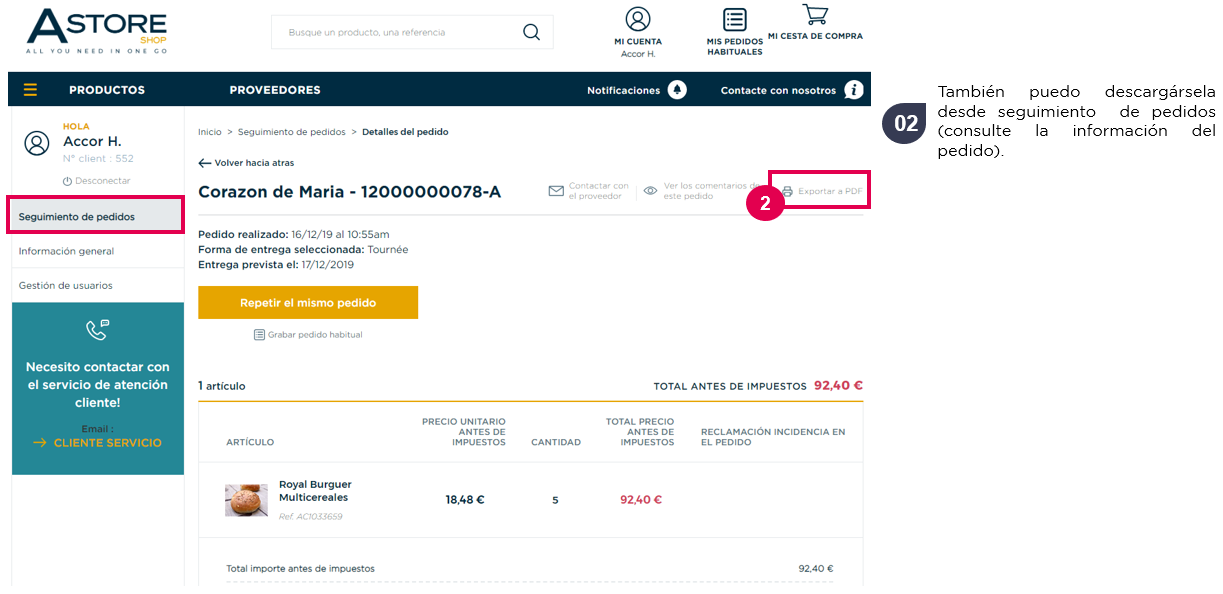1223x594 pixels.
Task: Click the envelope Contactar con el proveedor icon
Action: [x=557, y=191]
